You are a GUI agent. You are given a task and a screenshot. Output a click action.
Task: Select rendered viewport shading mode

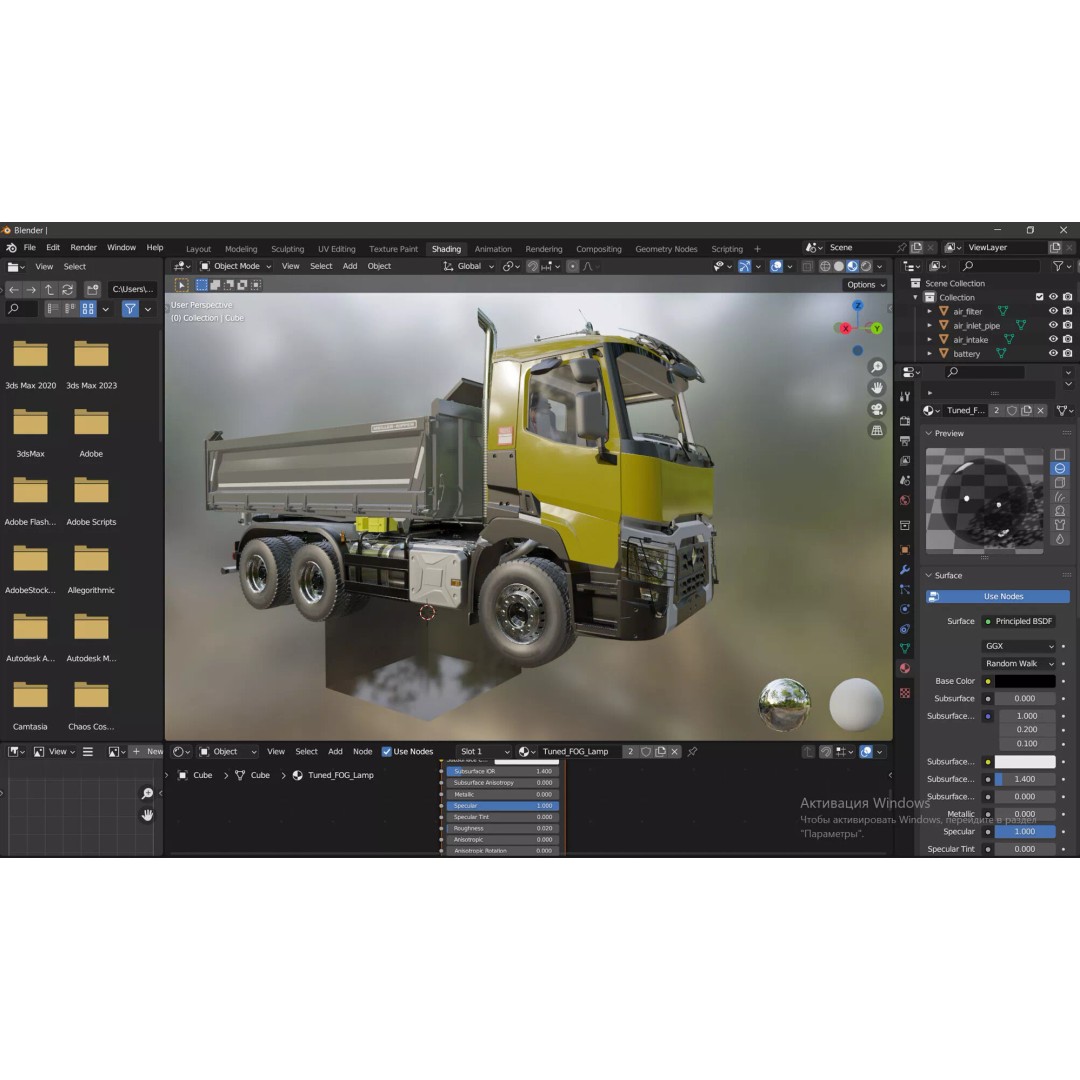pyautogui.click(x=866, y=267)
